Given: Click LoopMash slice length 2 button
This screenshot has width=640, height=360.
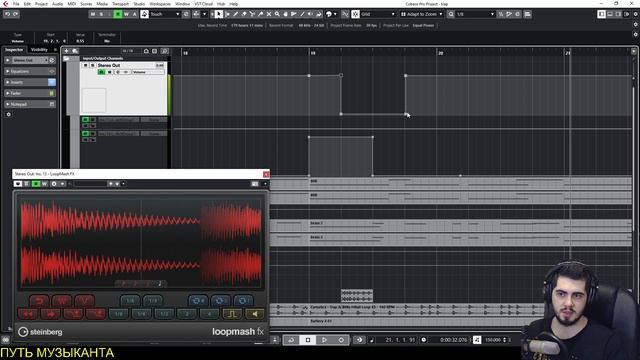Looking at the screenshot, I should click(x=187, y=314).
